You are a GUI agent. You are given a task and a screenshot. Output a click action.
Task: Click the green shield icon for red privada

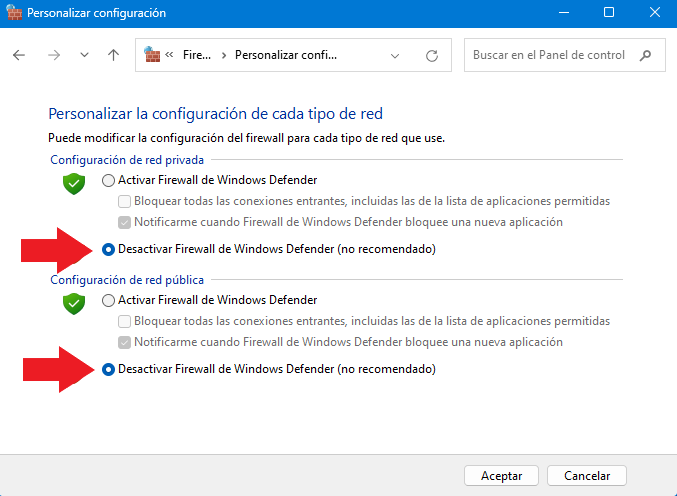click(x=74, y=184)
